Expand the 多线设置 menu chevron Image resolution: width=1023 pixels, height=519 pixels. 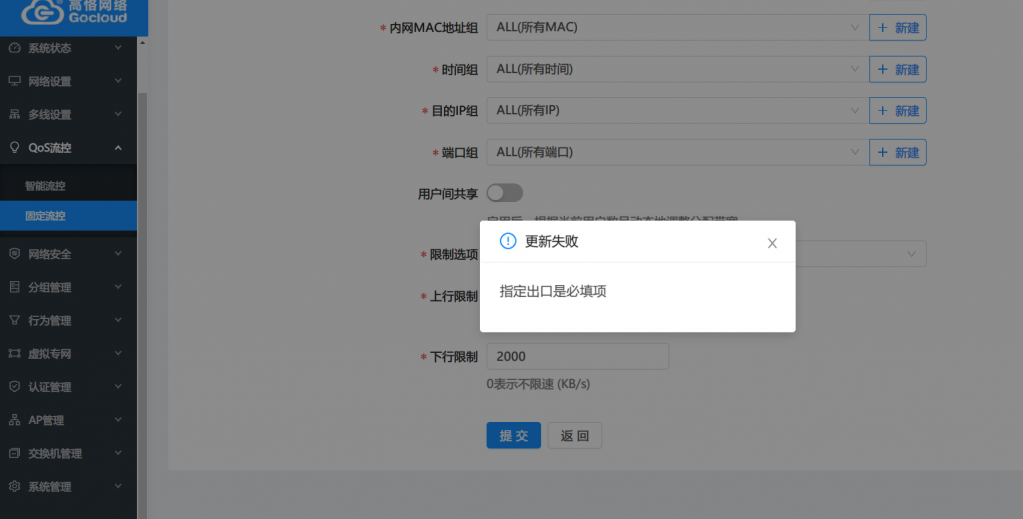[x=118, y=114]
